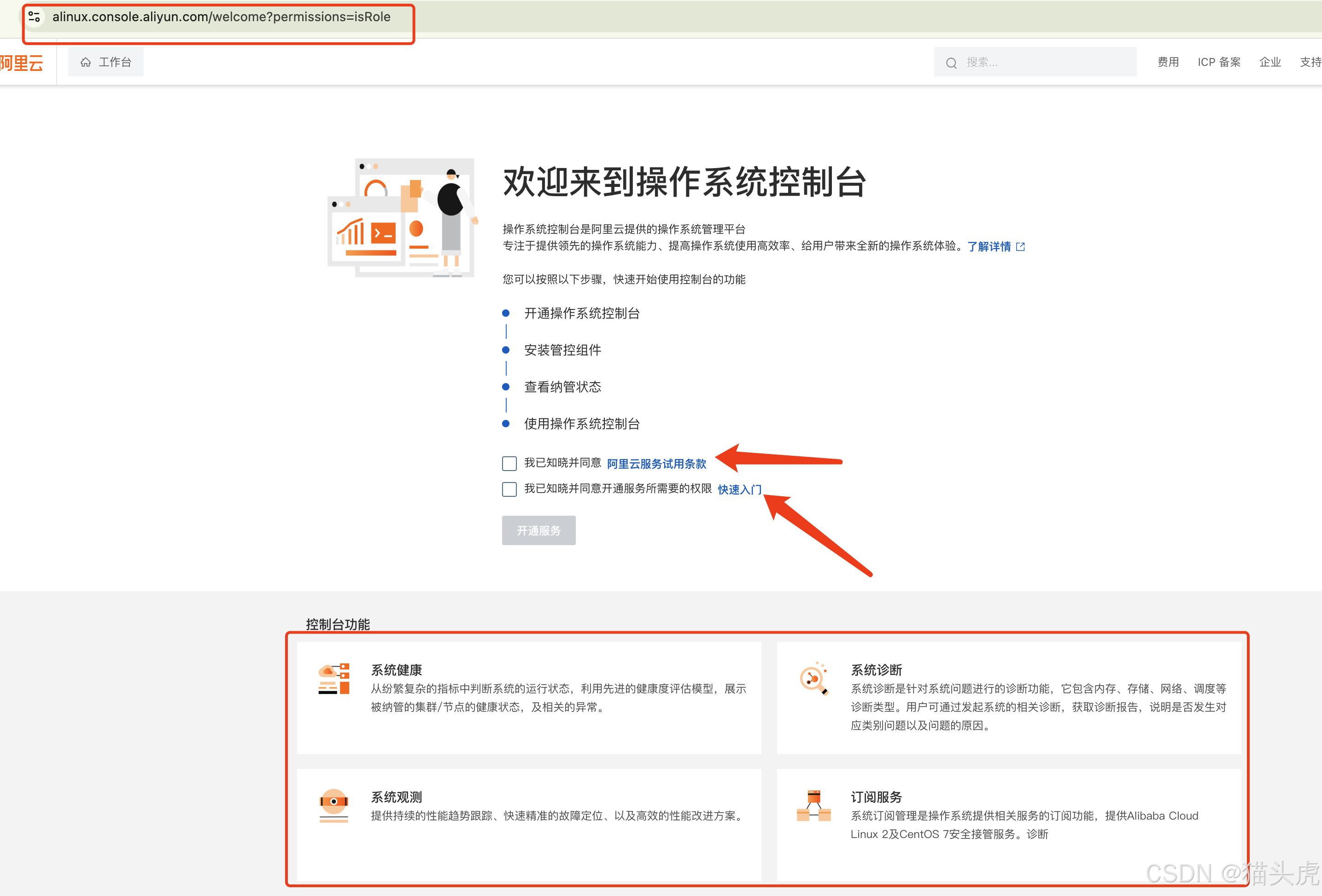
Task: Click the browser address bar URL
Action: pos(221,17)
